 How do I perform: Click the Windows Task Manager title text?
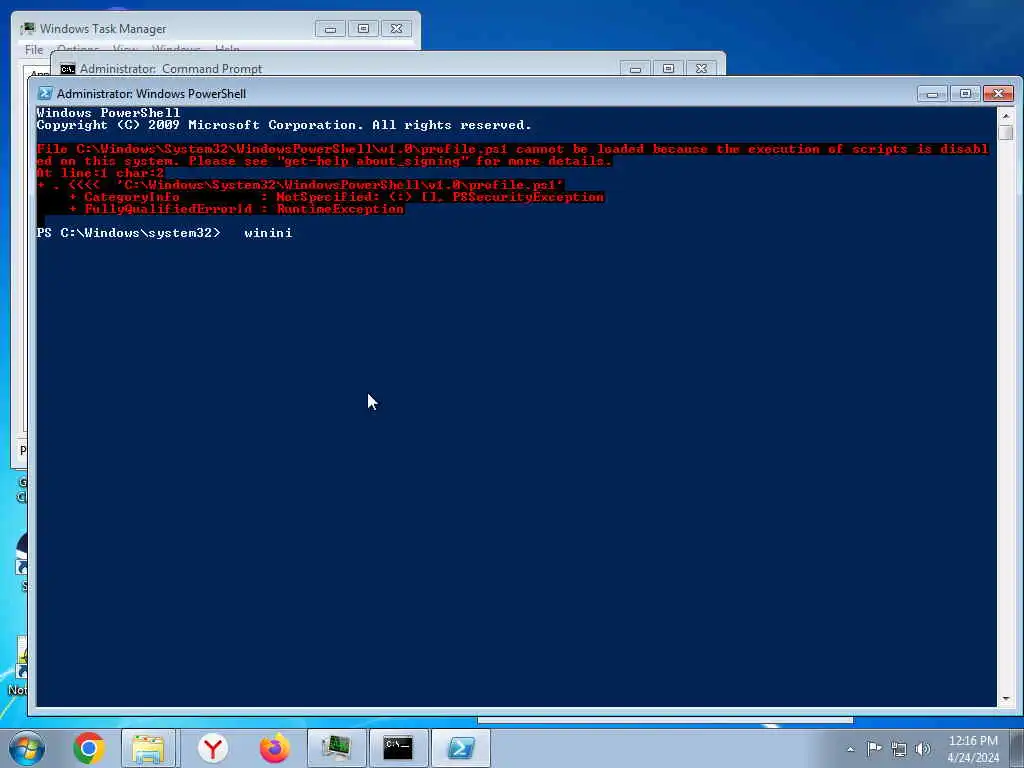(103, 29)
